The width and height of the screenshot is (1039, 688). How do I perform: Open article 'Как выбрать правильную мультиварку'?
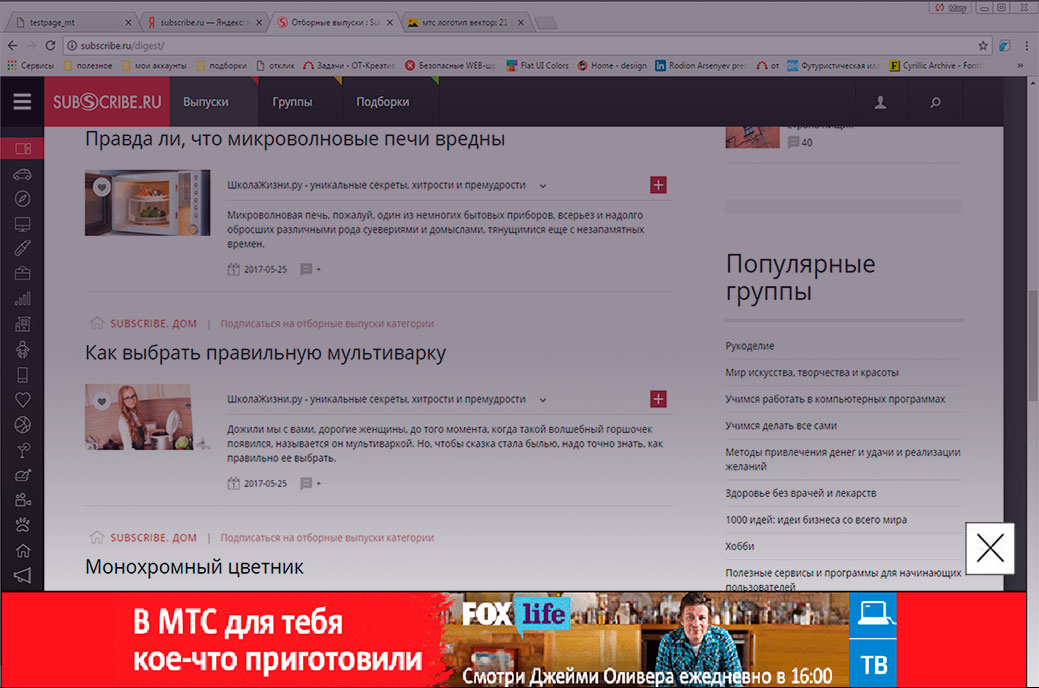coord(265,353)
